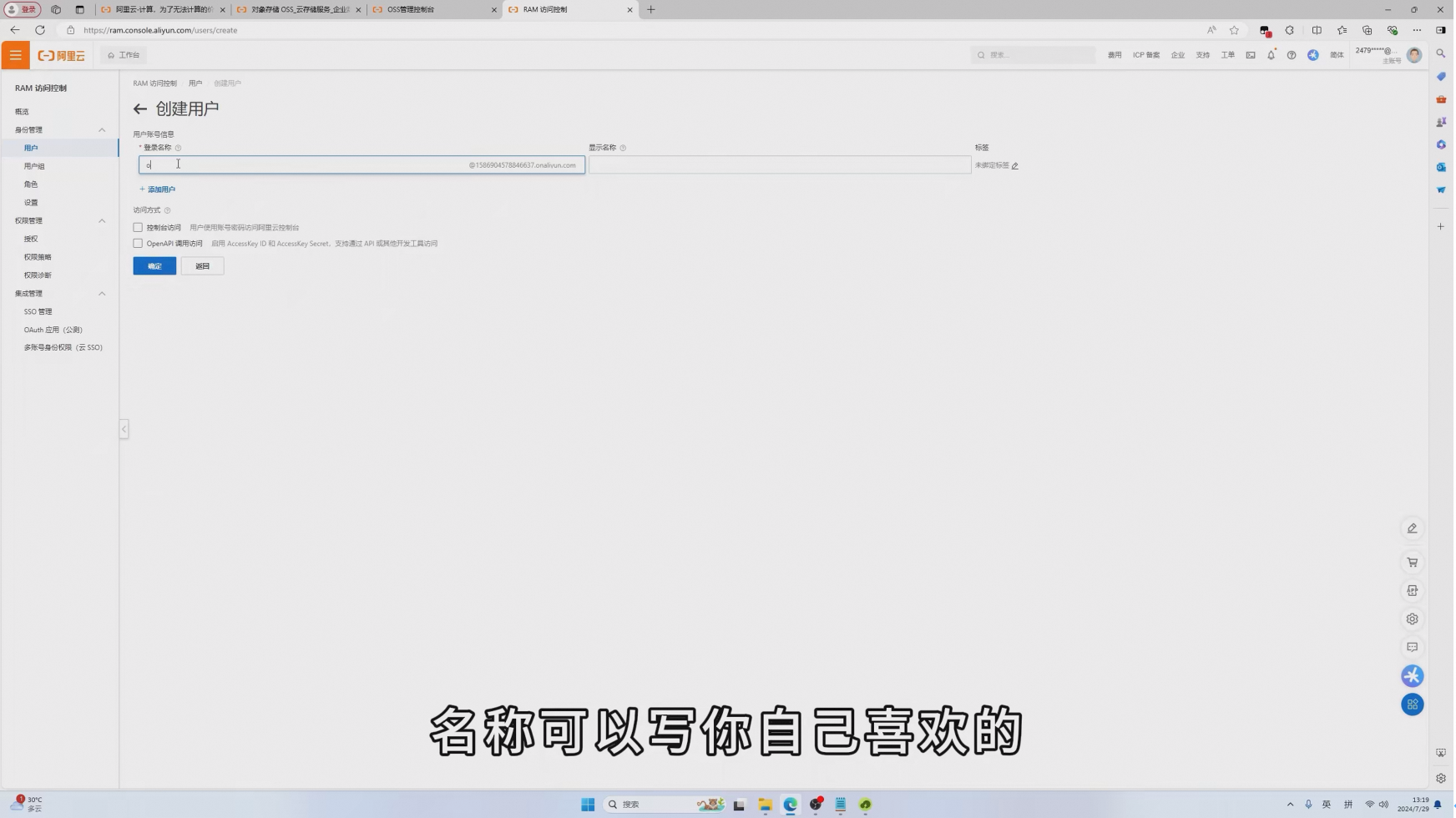This screenshot has width=1456, height=818.
Task: Show help tooltip for 访问方式
Action: pyautogui.click(x=167, y=210)
